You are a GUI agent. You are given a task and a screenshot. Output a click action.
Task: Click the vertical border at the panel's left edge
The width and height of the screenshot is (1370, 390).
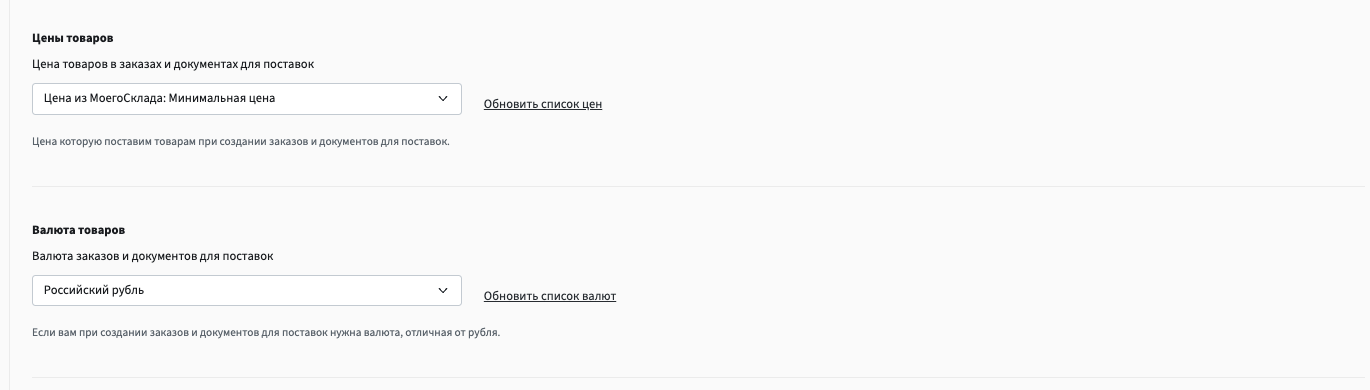9,195
